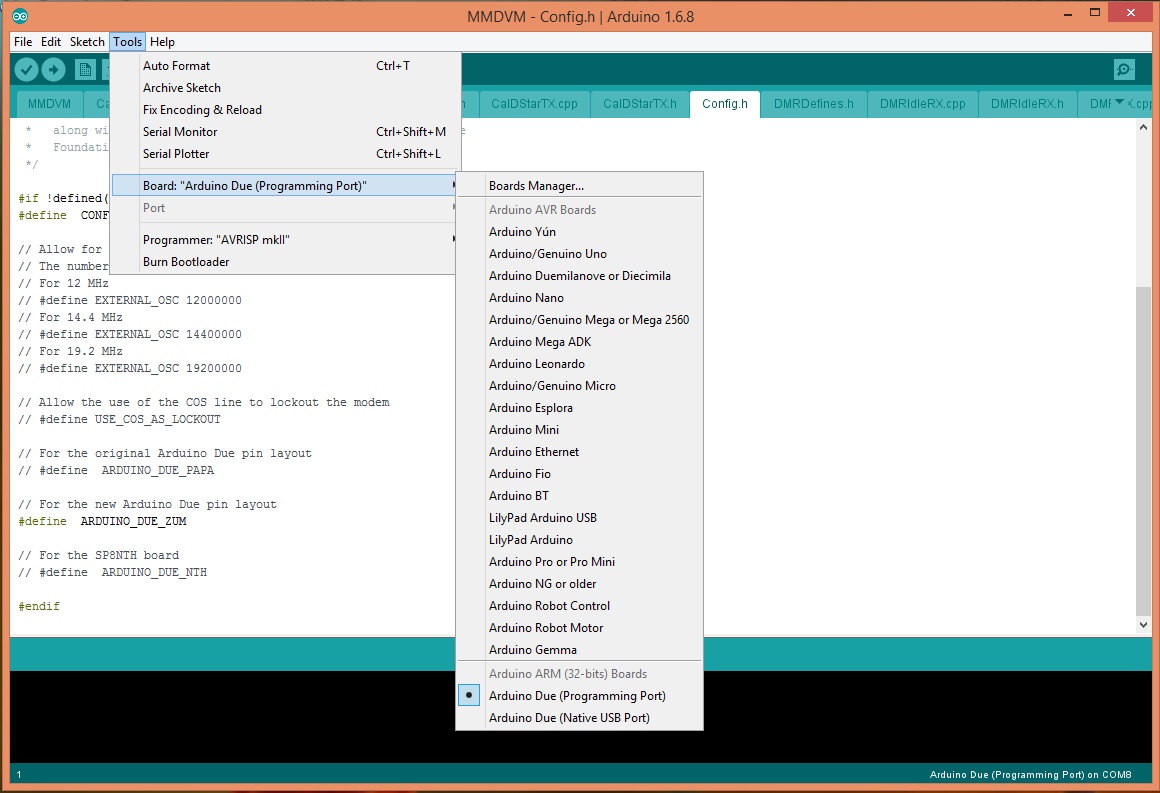1160x793 pixels.
Task: Open Serial Plotter menu item
Action: [x=285, y=154]
